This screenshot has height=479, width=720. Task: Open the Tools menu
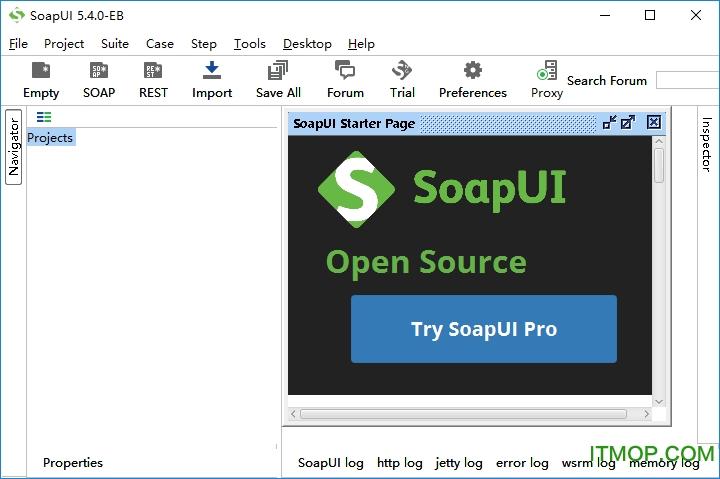[x=249, y=44]
